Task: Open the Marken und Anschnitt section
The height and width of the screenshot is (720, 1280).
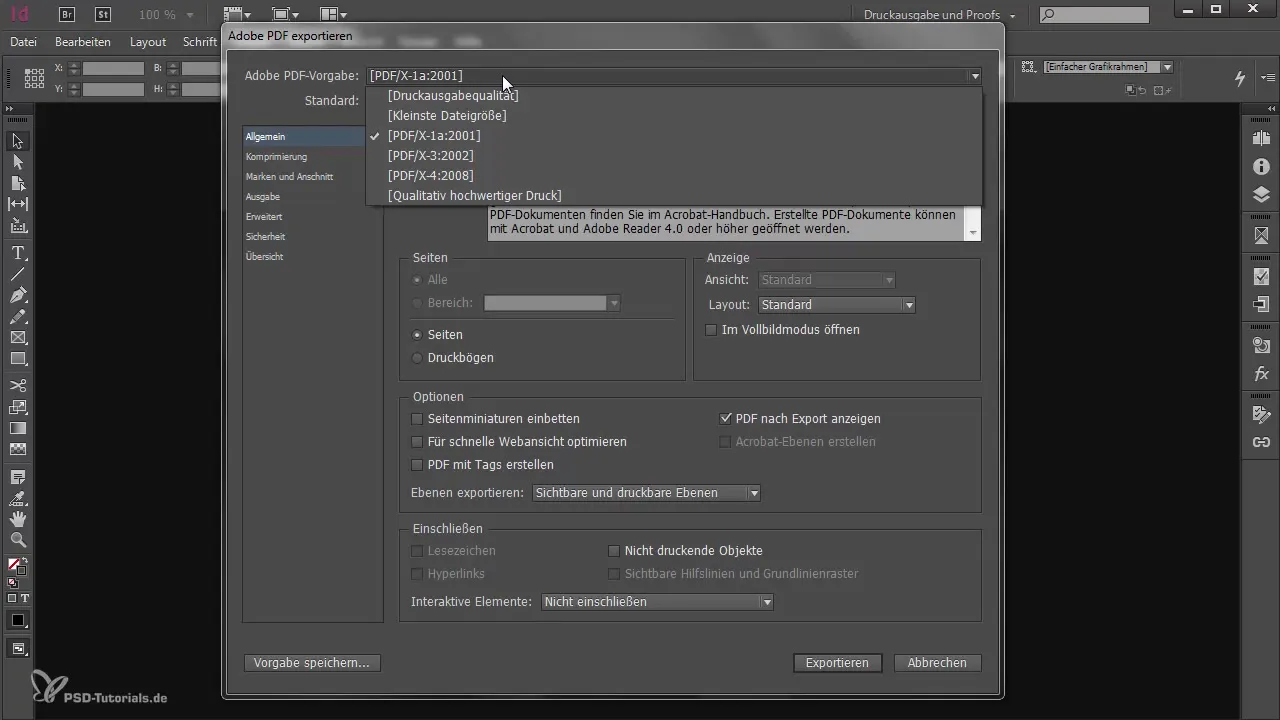Action: click(x=289, y=177)
